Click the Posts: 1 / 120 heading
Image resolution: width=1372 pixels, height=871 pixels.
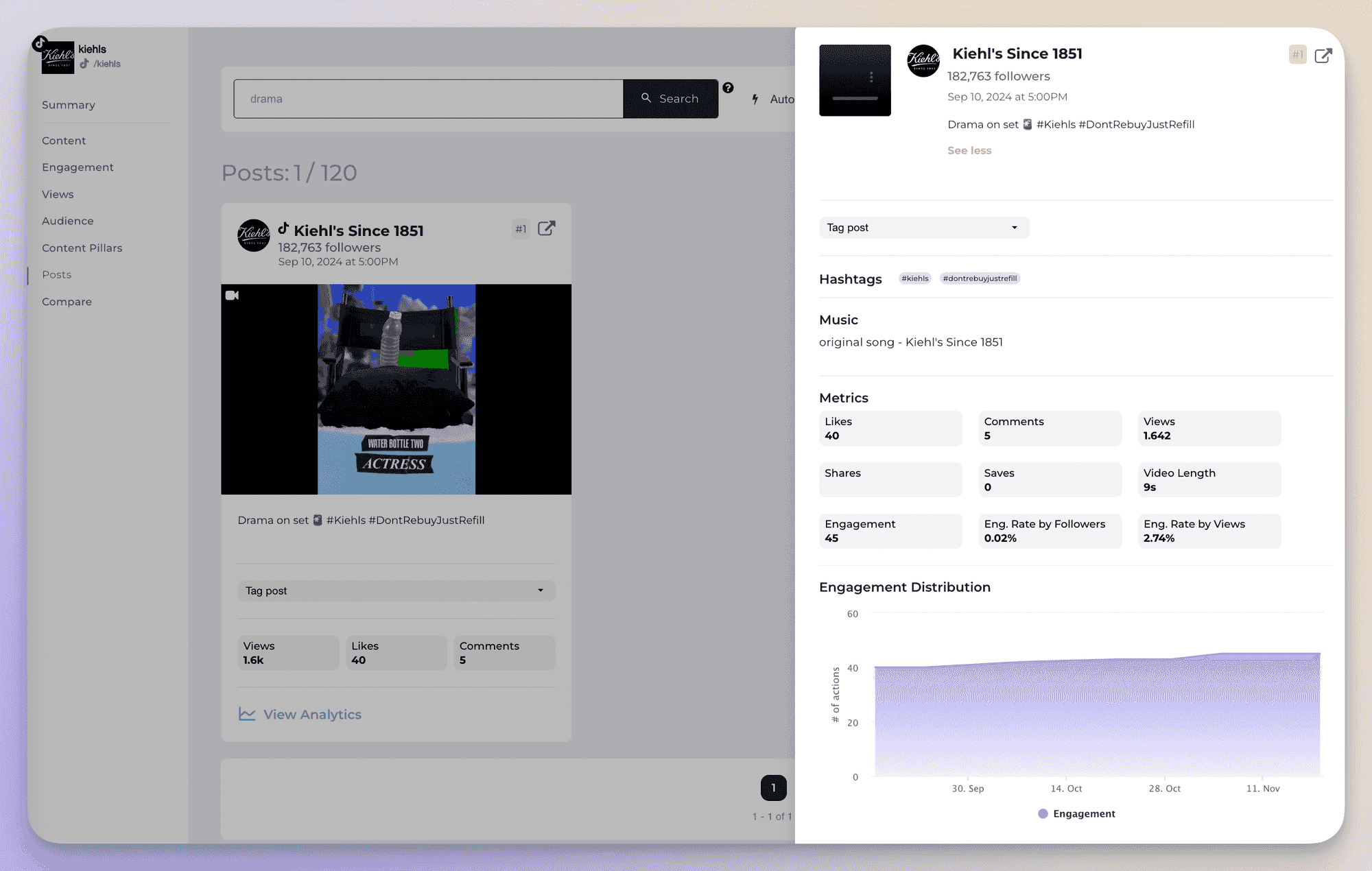[x=289, y=173]
